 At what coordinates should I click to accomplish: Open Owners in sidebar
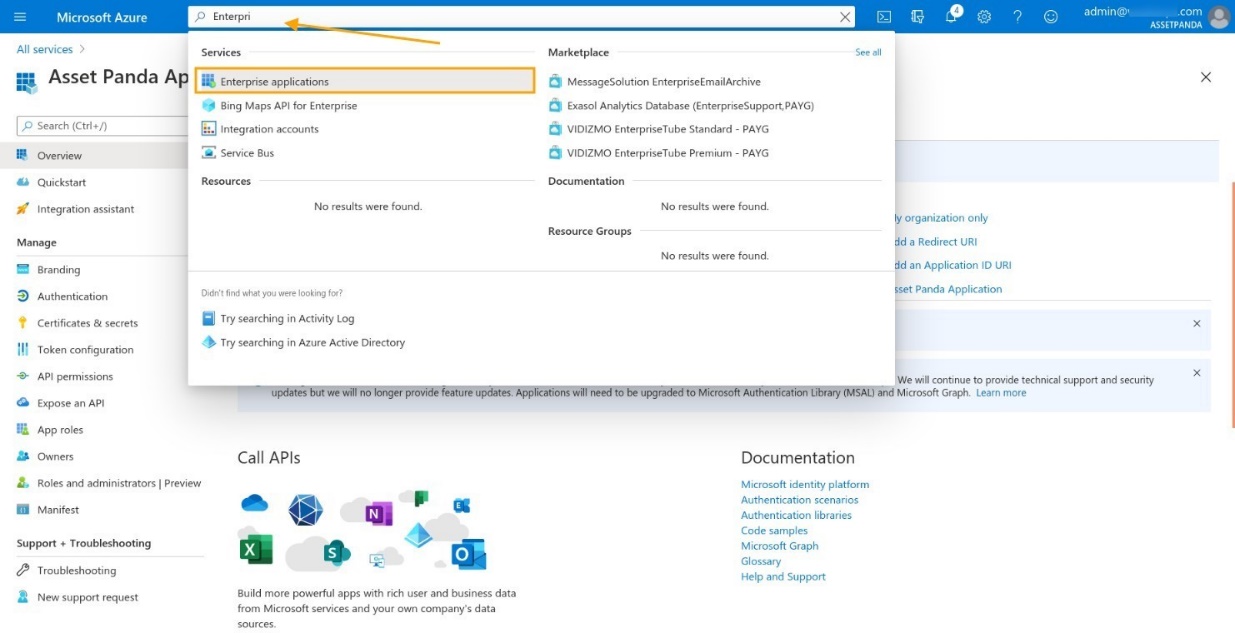tap(55, 456)
